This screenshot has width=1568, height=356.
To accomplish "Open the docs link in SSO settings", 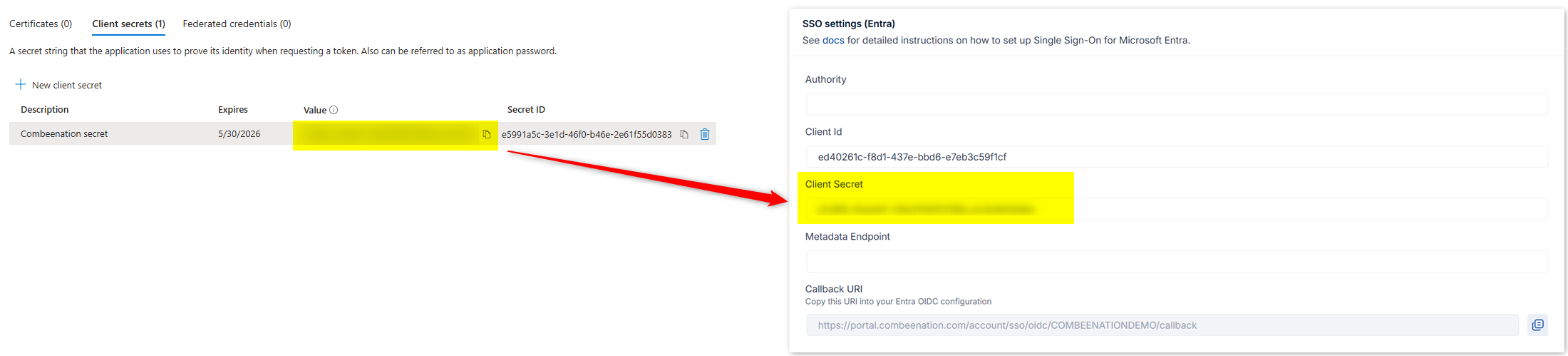I will pyautogui.click(x=832, y=40).
